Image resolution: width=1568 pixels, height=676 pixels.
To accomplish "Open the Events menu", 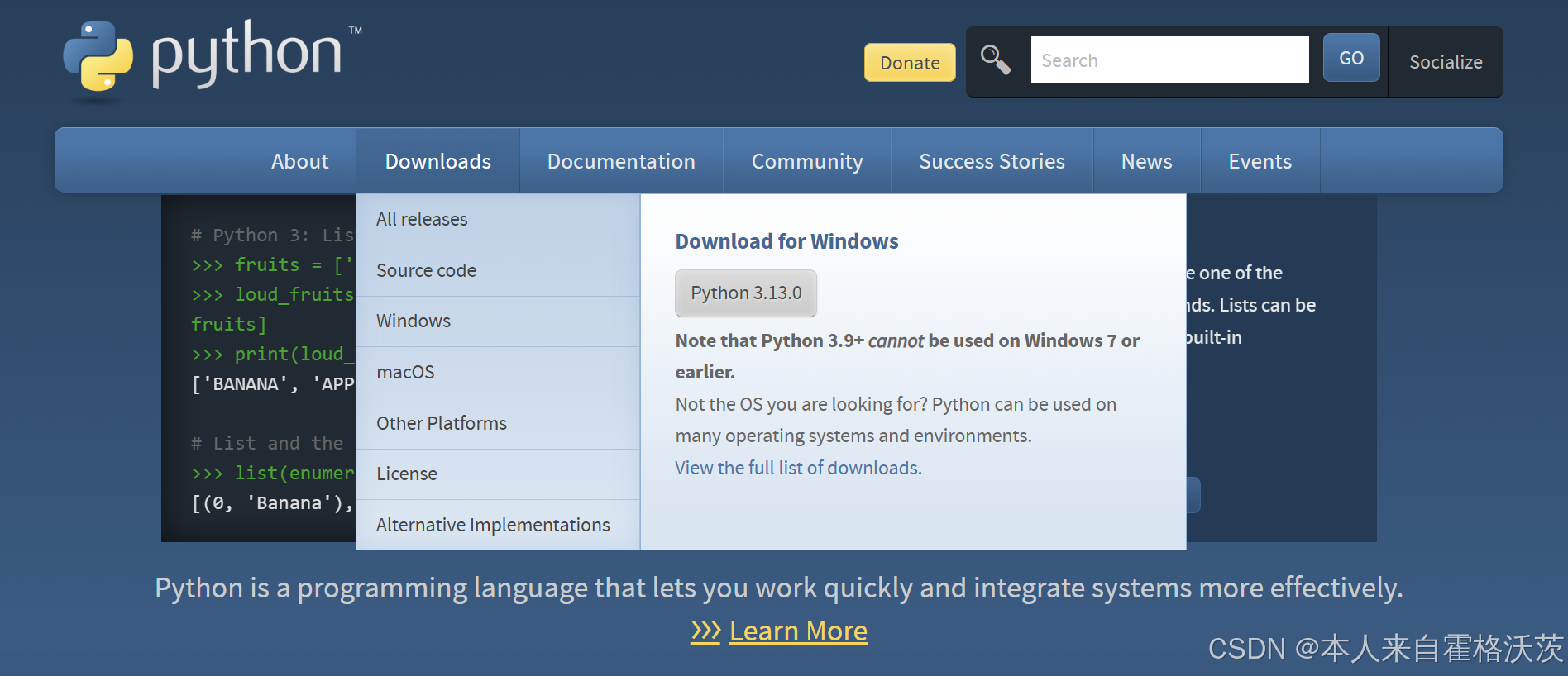I will tap(1260, 161).
